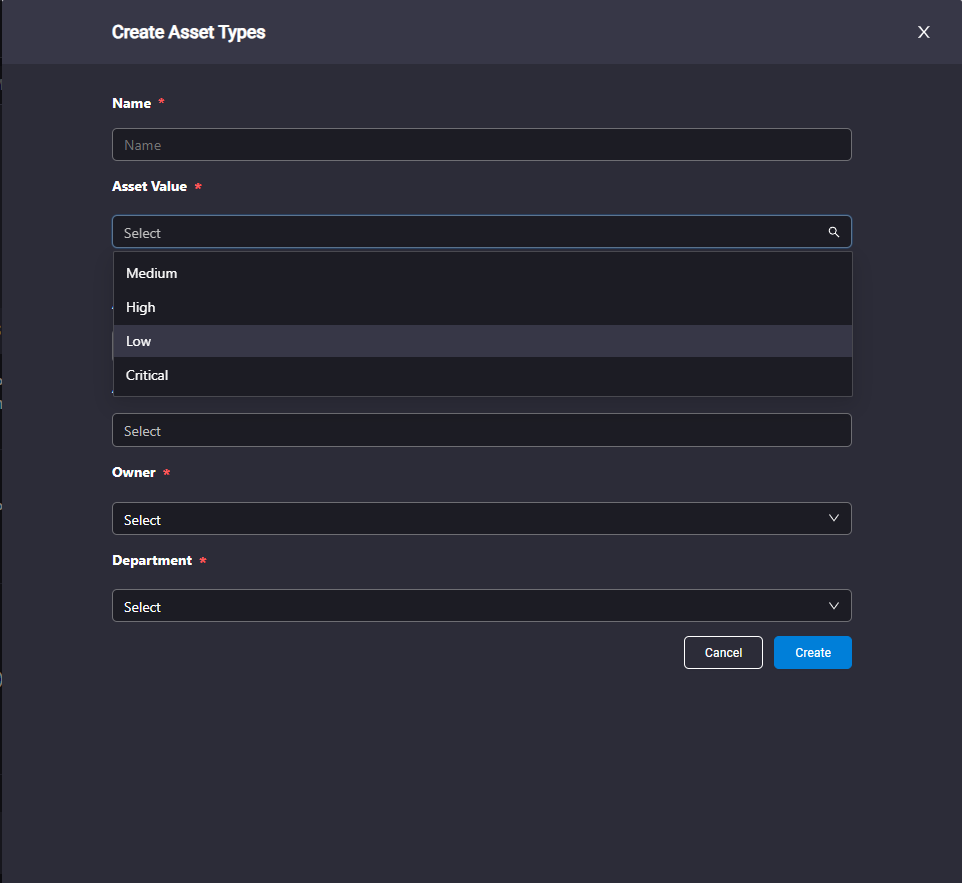Click the Create Asset Types heading
The image size is (962, 883).
tap(188, 32)
